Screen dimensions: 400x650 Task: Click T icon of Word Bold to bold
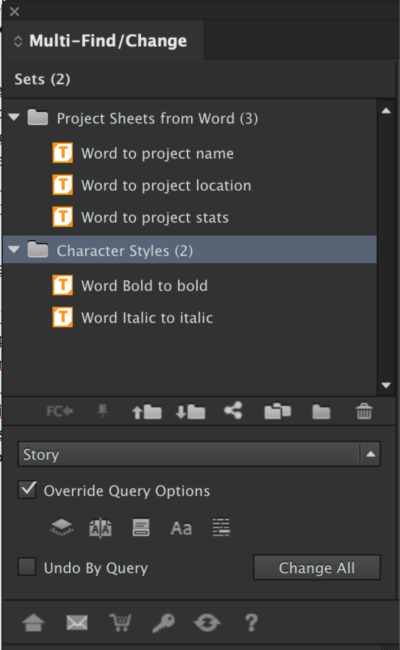tap(63, 285)
